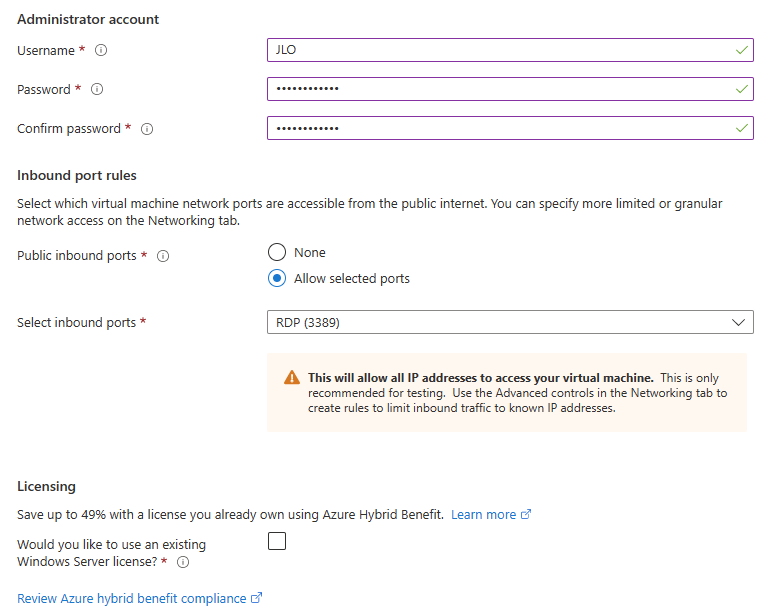Open Review Azure hybrid benefit compliance link
The image size is (773, 615).
point(132,598)
